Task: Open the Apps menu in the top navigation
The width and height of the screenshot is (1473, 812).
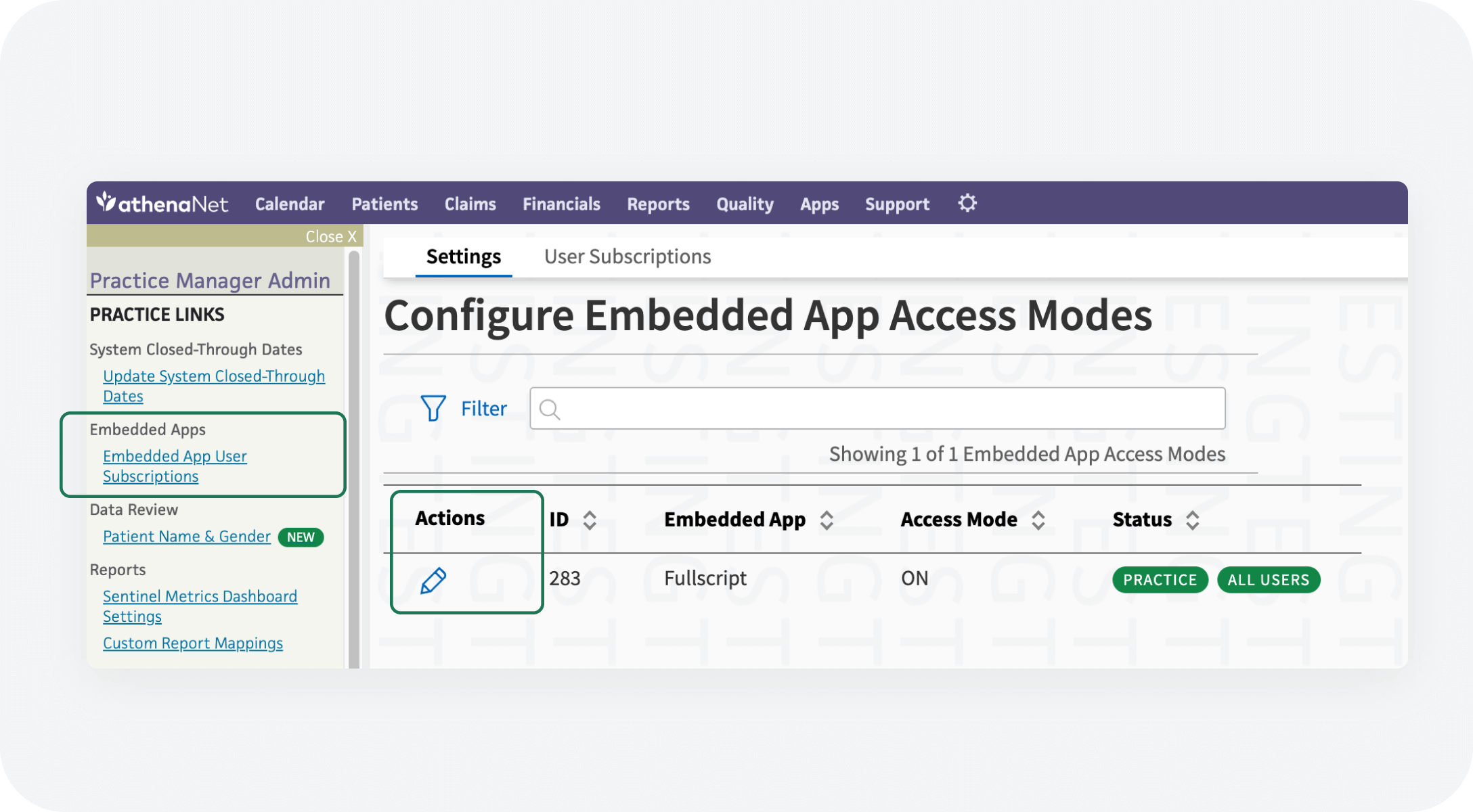Action: click(819, 204)
